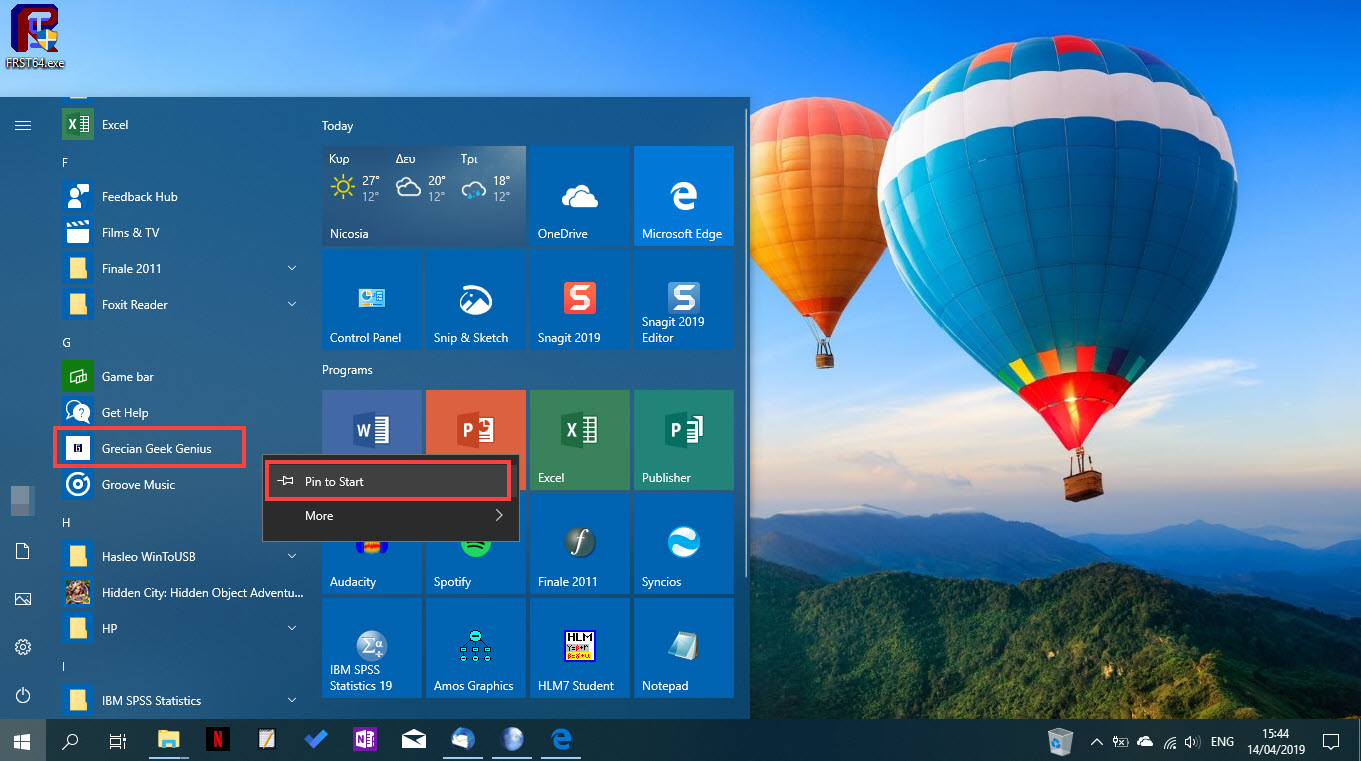
Task: Open the More submenu
Action: point(390,516)
